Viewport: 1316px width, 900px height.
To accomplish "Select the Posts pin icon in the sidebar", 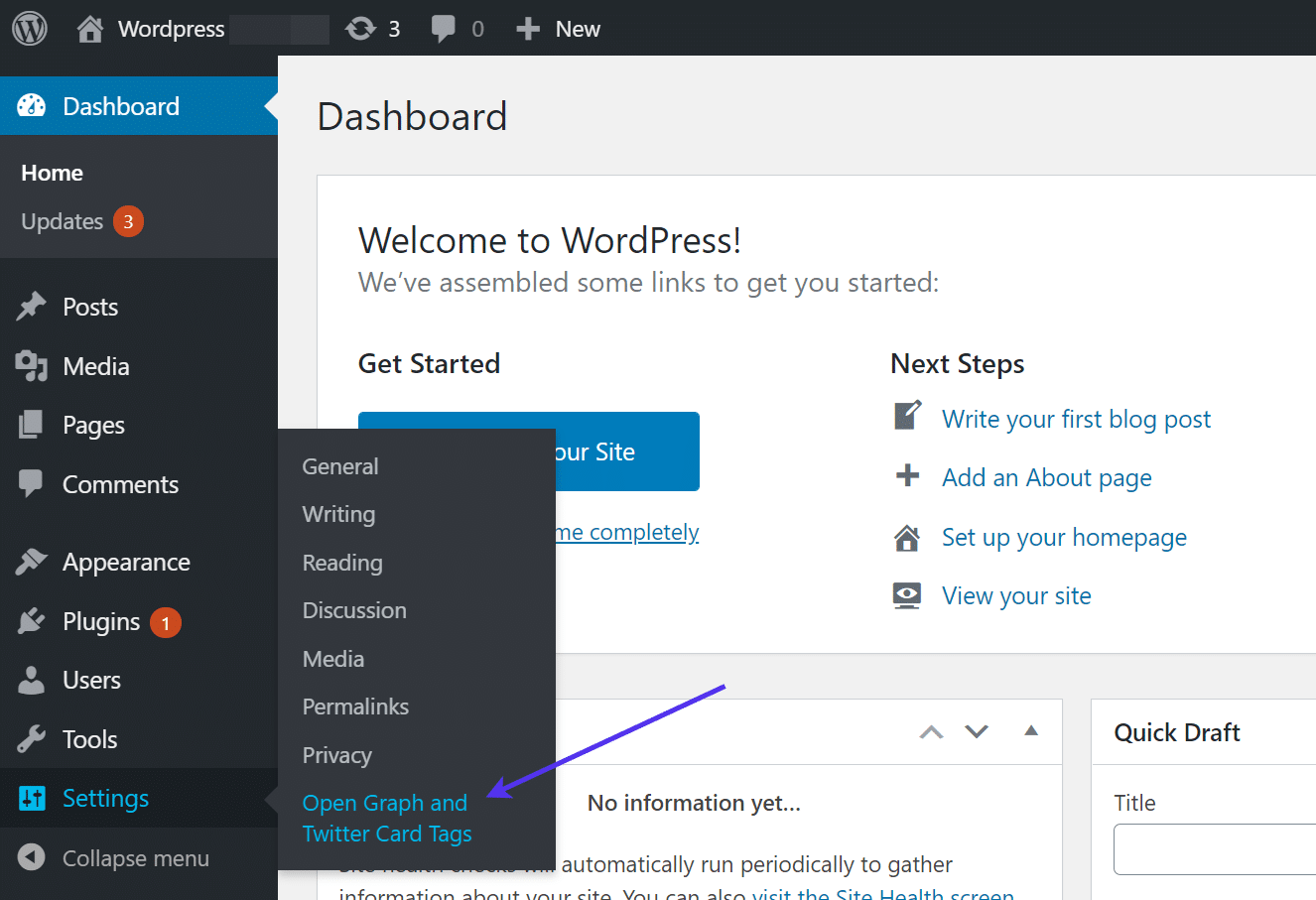I will click(x=30, y=306).
